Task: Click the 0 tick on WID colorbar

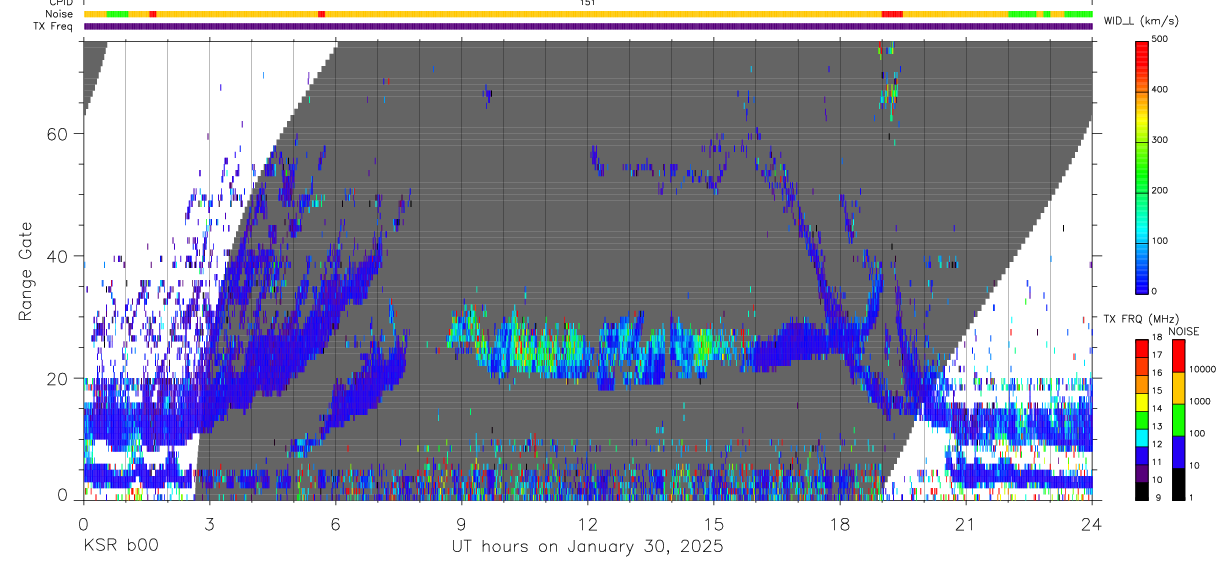Action: click(1155, 291)
